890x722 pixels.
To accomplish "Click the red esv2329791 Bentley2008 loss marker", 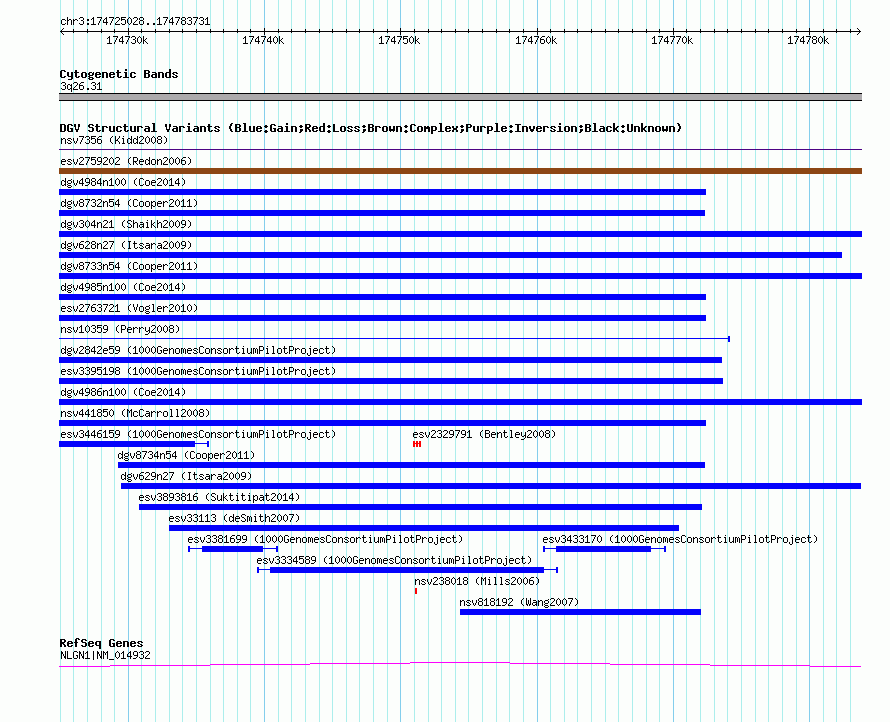I will pyautogui.click(x=417, y=444).
